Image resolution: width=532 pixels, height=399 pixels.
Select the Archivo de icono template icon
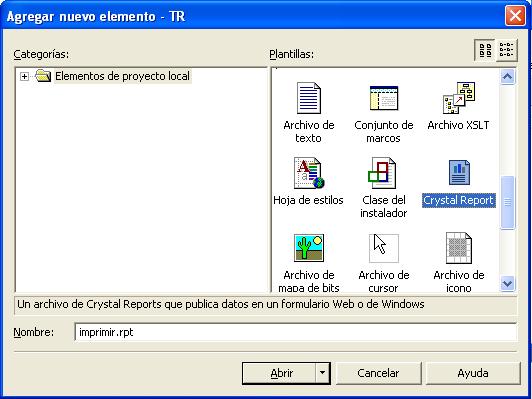pyautogui.click(x=459, y=248)
